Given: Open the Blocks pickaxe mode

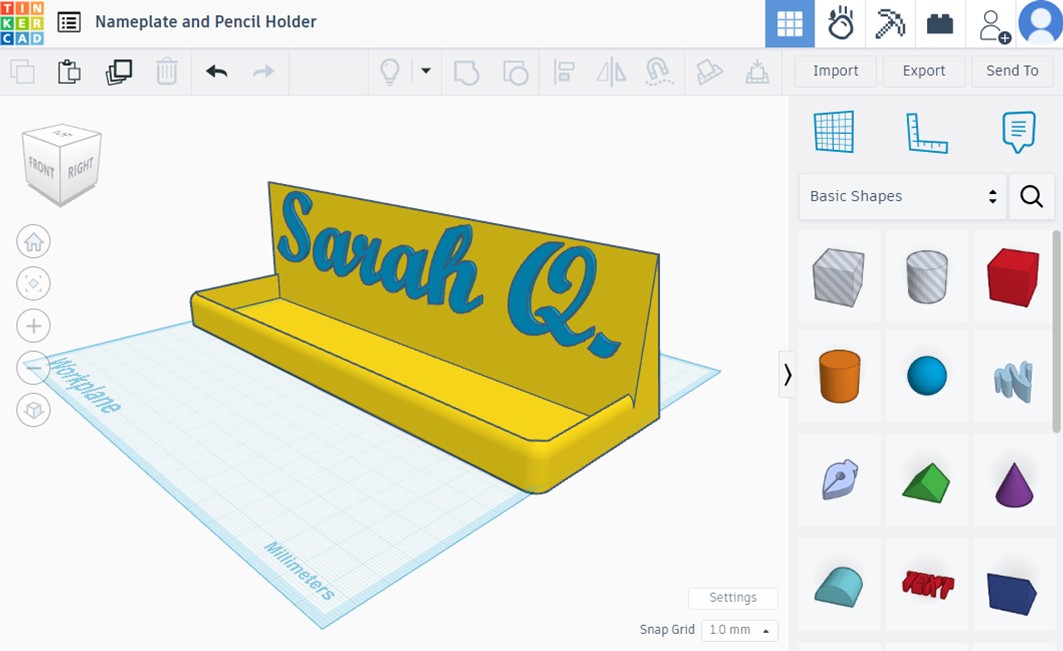Looking at the screenshot, I should (x=890, y=24).
